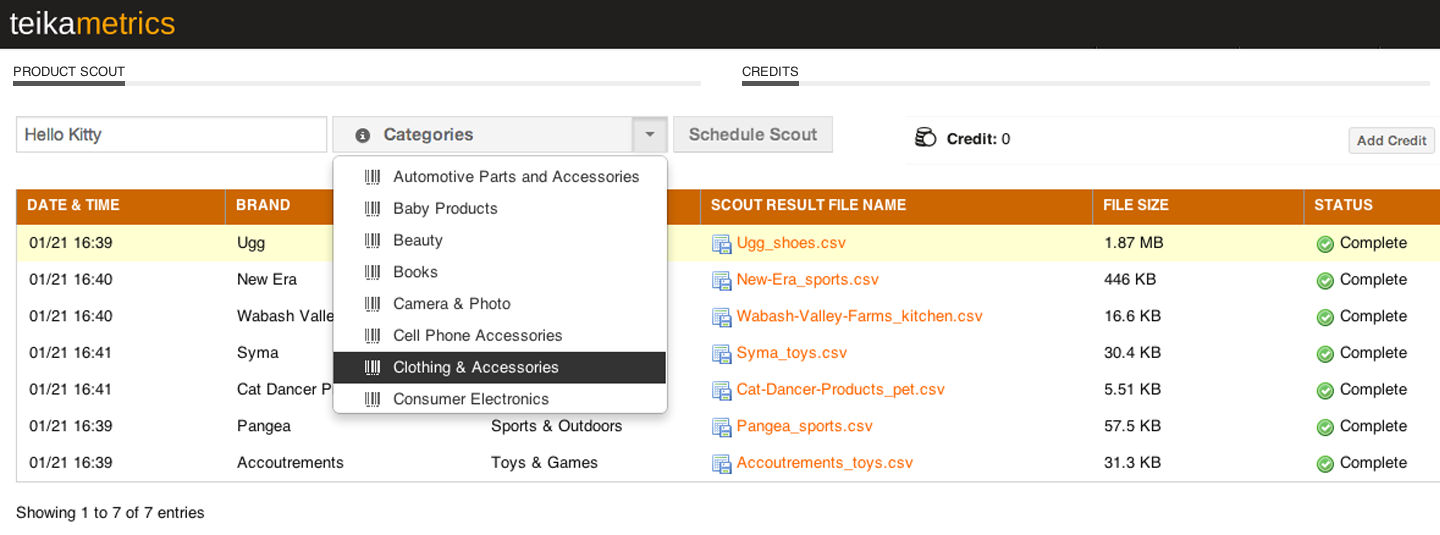Open the Accoutrements_toys.csv result file
The height and width of the screenshot is (535, 1440).
pyautogui.click(x=825, y=463)
